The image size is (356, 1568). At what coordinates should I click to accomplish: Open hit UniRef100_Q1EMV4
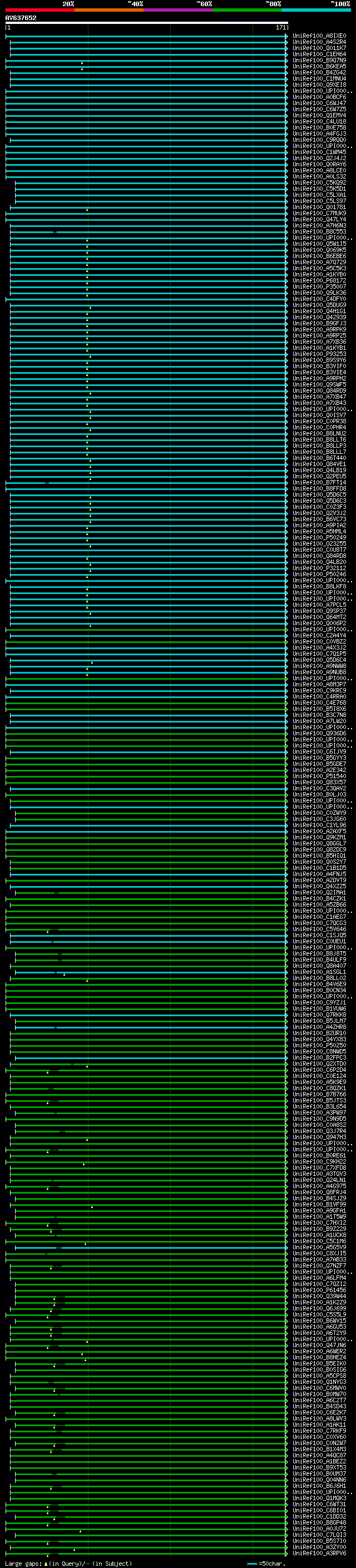pyautogui.click(x=319, y=115)
